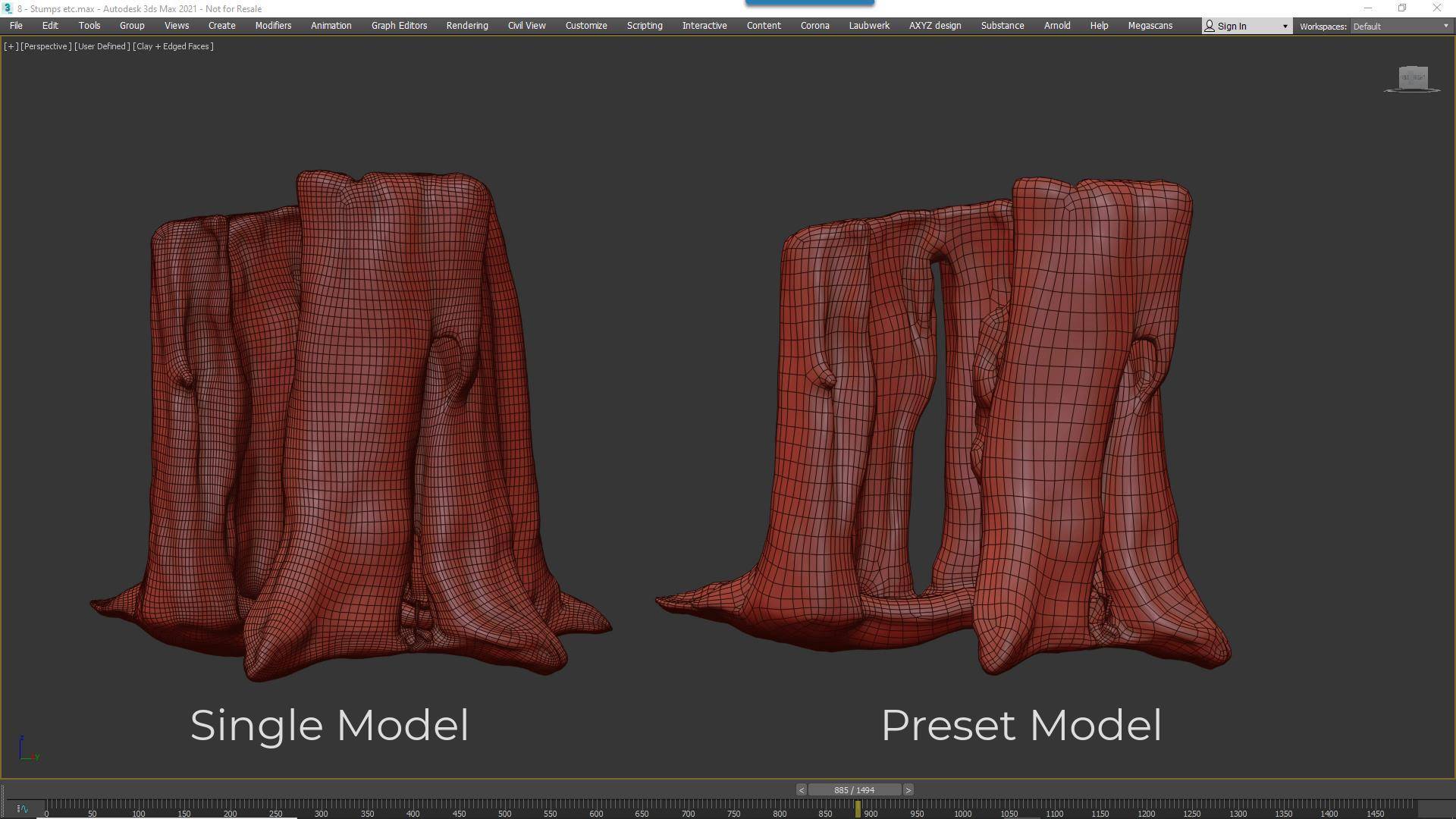Open the Rendering menu
The height and width of the screenshot is (819, 1456).
pos(466,25)
